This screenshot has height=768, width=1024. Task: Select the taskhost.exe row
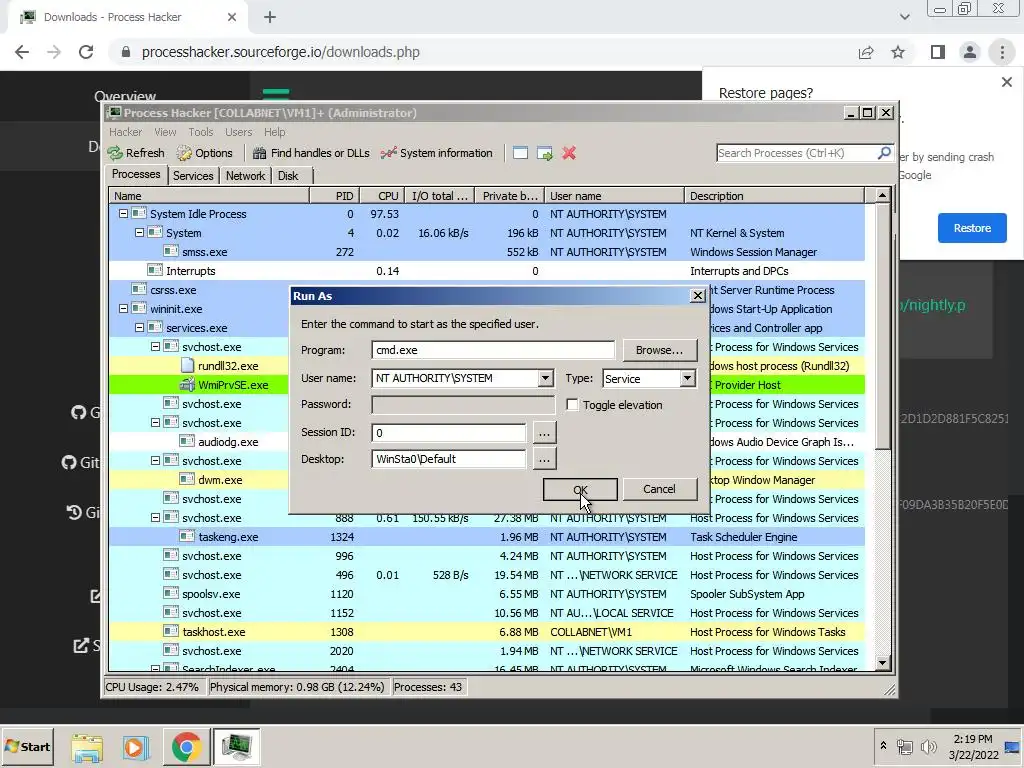487,632
